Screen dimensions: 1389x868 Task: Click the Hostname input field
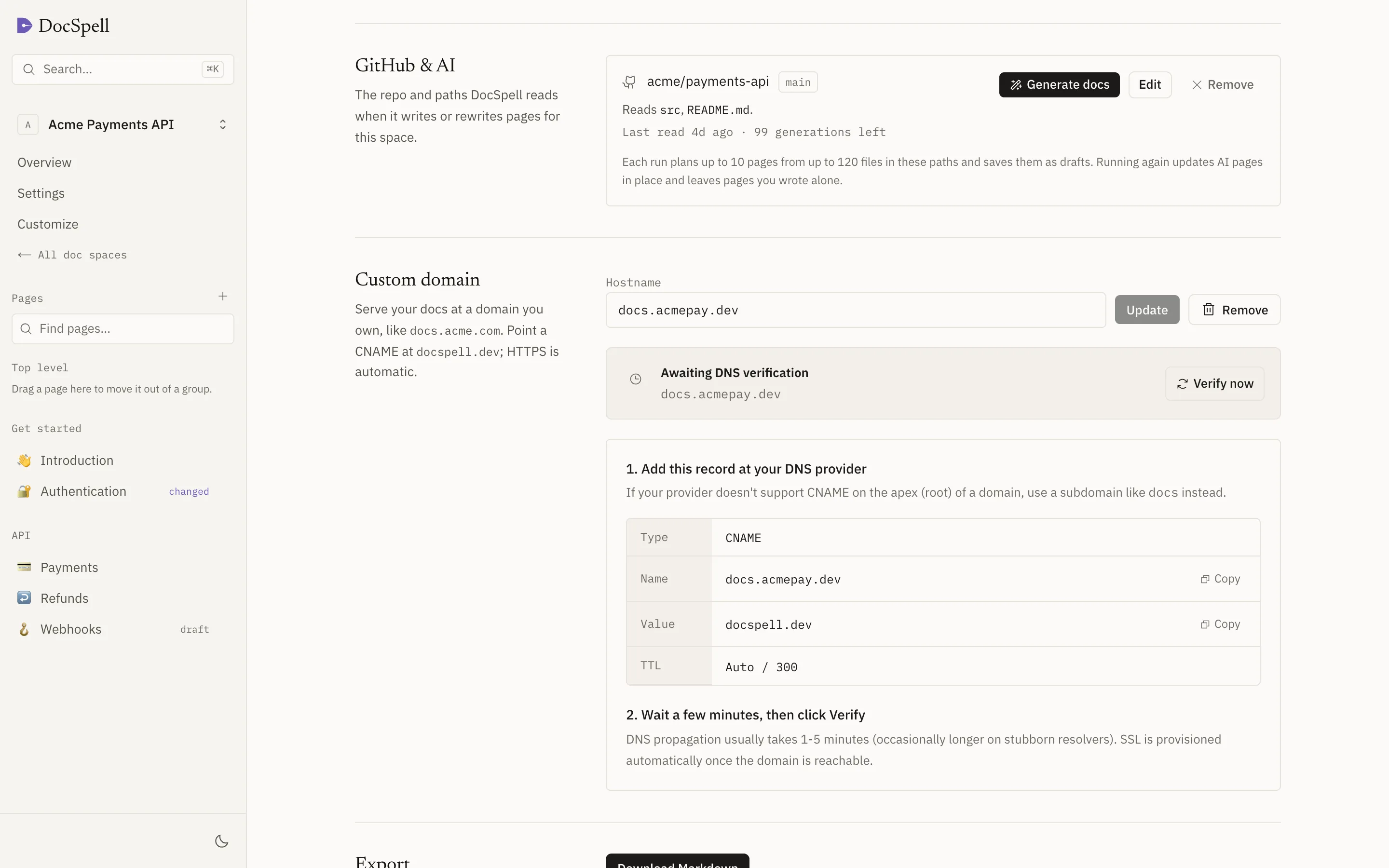click(x=855, y=310)
